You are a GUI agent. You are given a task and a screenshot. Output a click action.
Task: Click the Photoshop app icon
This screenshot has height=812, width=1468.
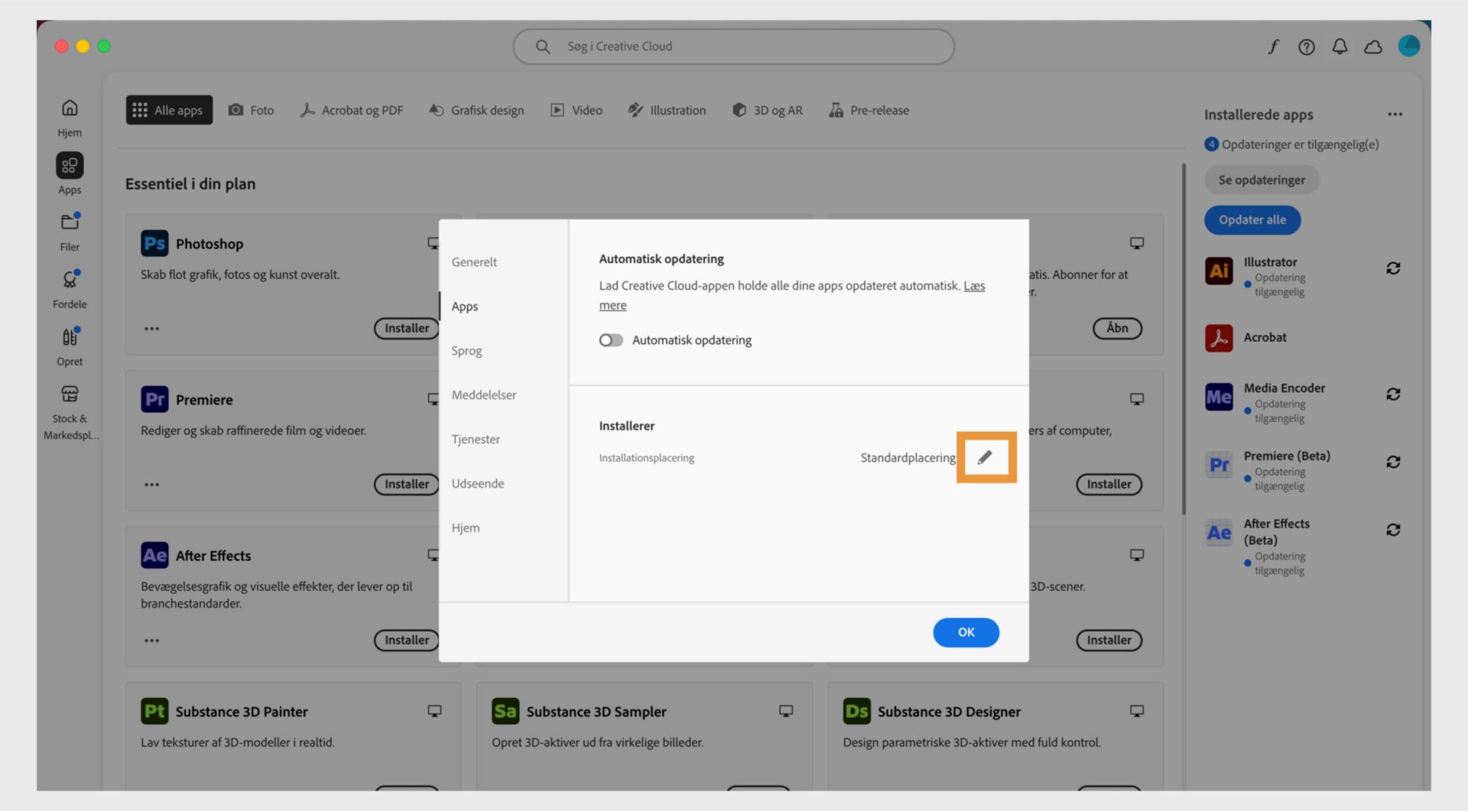[154, 243]
